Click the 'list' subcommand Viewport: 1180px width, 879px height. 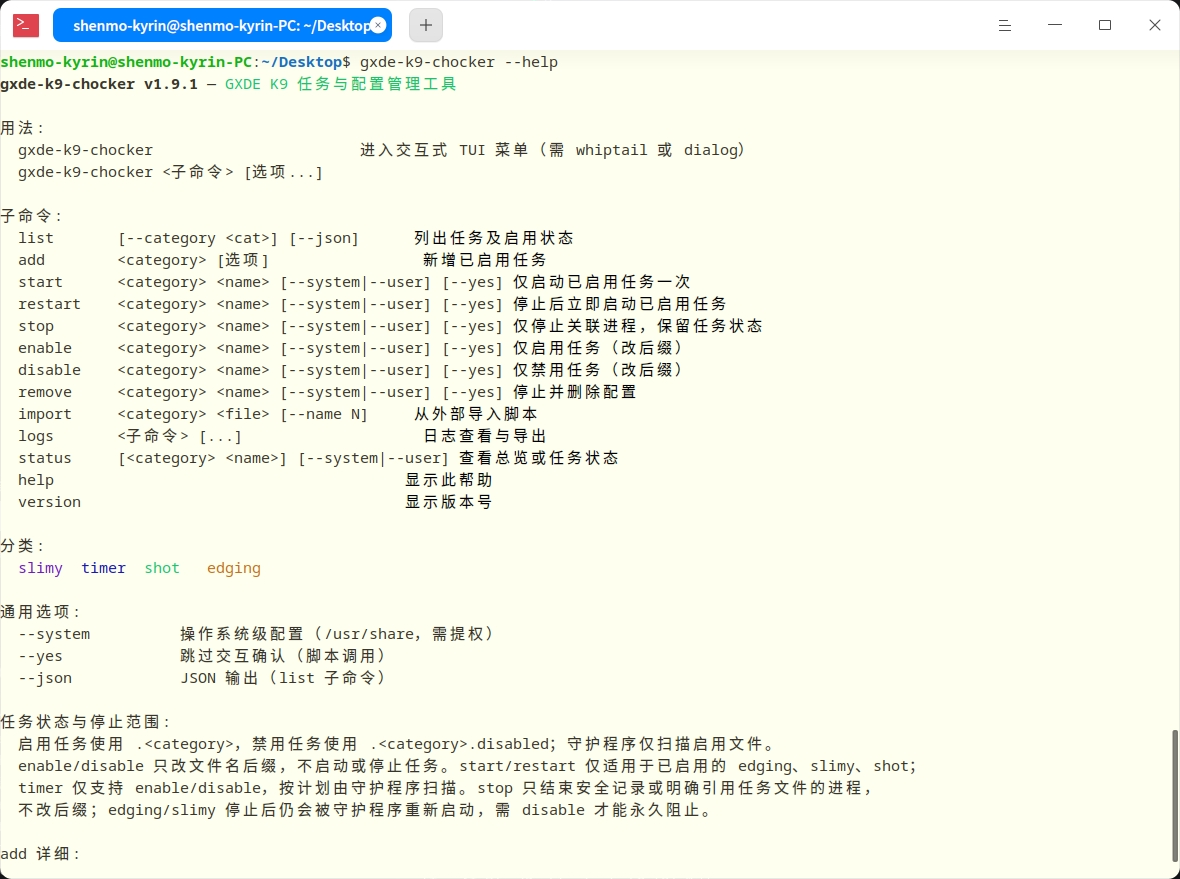(36, 238)
